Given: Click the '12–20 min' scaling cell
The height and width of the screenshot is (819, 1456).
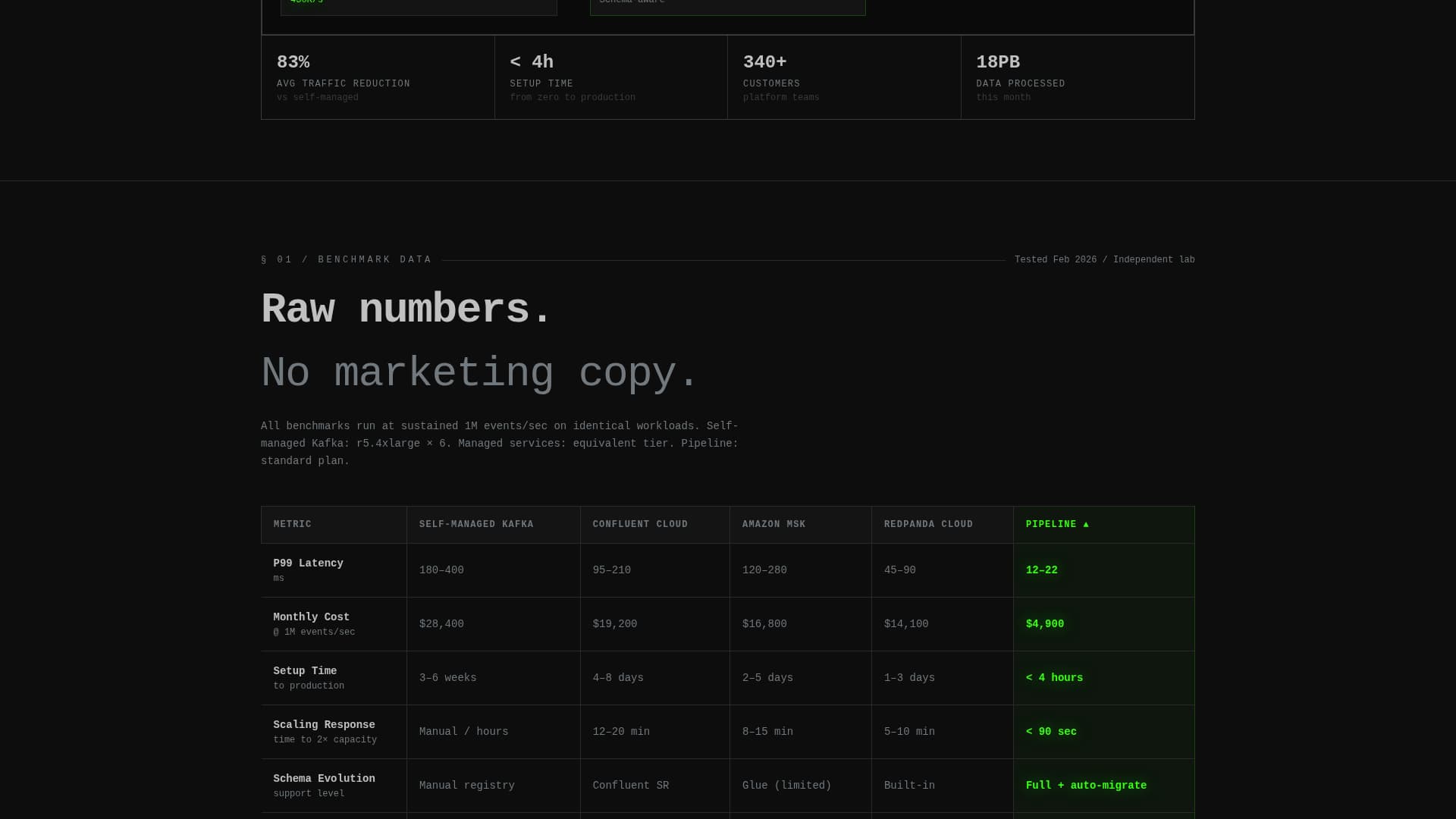Looking at the screenshot, I should pyautogui.click(x=655, y=732).
